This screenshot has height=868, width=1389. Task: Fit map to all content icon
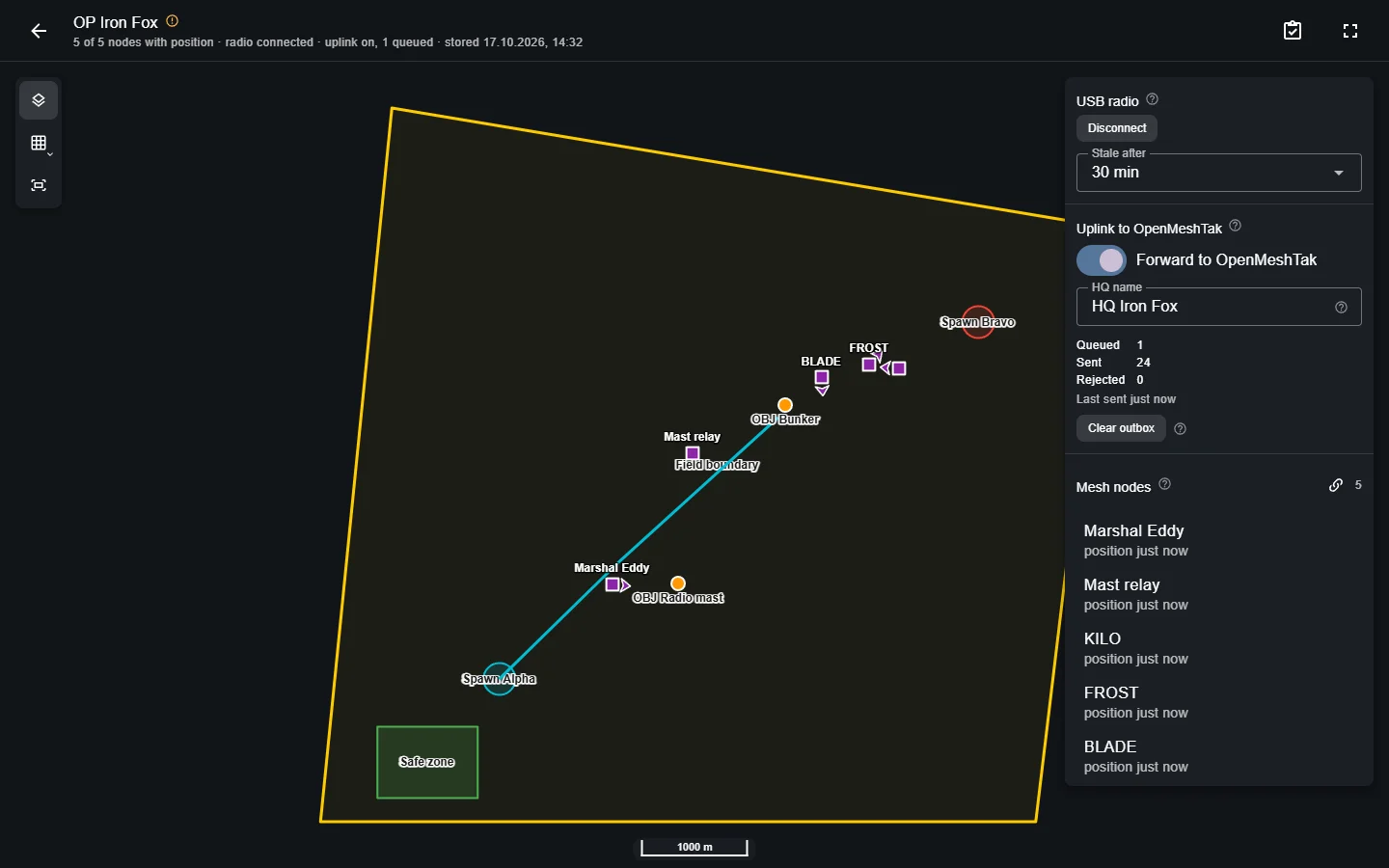(x=39, y=185)
